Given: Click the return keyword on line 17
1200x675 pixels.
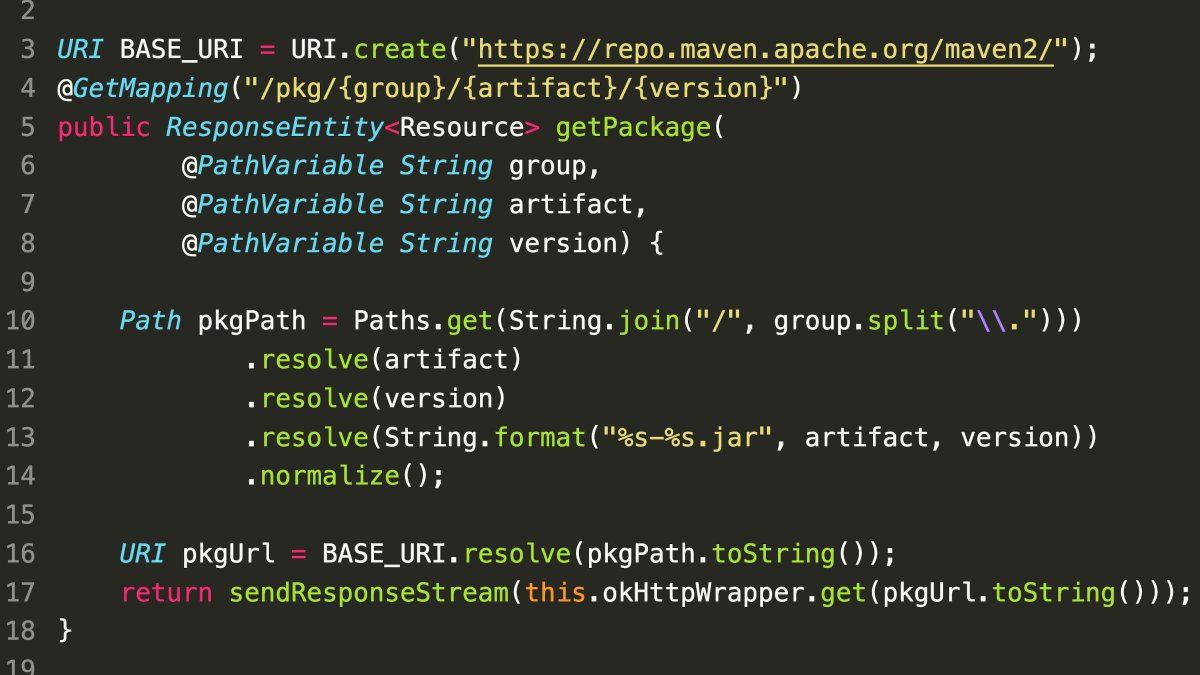Looking at the screenshot, I should click(166, 593).
